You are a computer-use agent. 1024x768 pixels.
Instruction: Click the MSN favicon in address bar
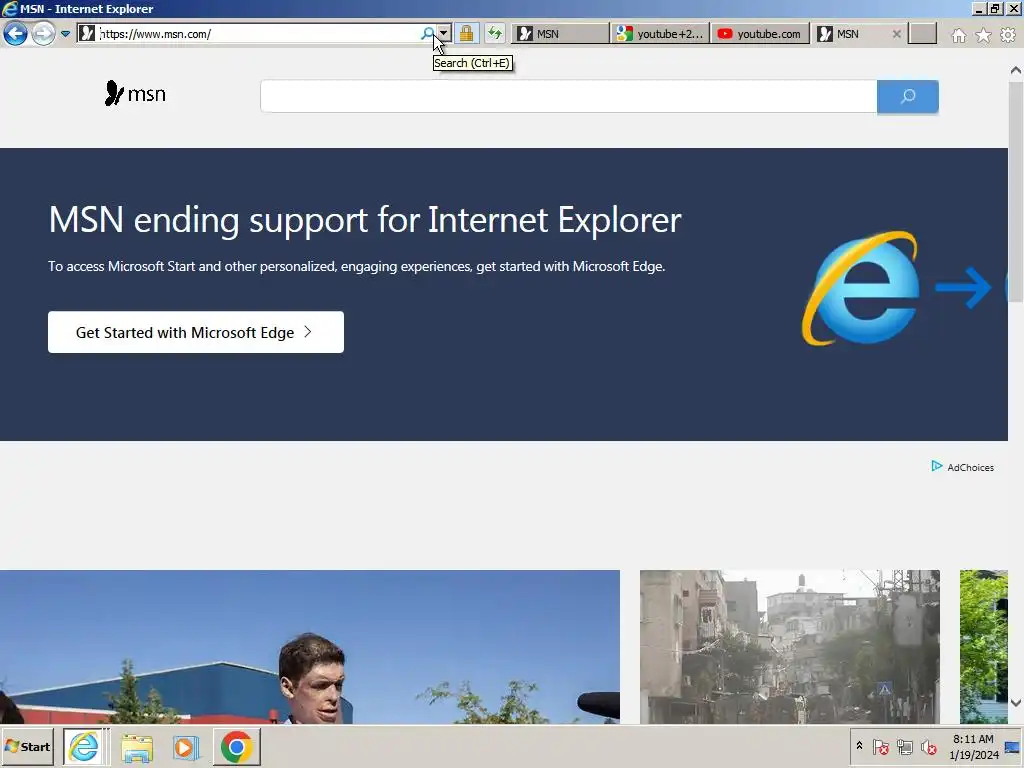coord(87,33)
